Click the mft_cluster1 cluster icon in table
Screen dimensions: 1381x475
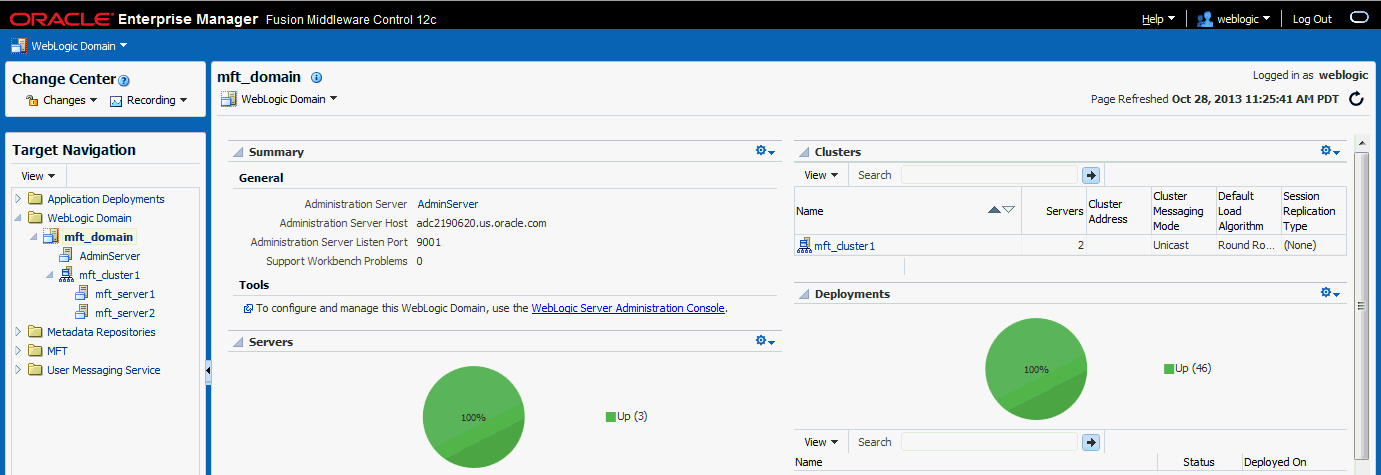[x=804, y=245]
